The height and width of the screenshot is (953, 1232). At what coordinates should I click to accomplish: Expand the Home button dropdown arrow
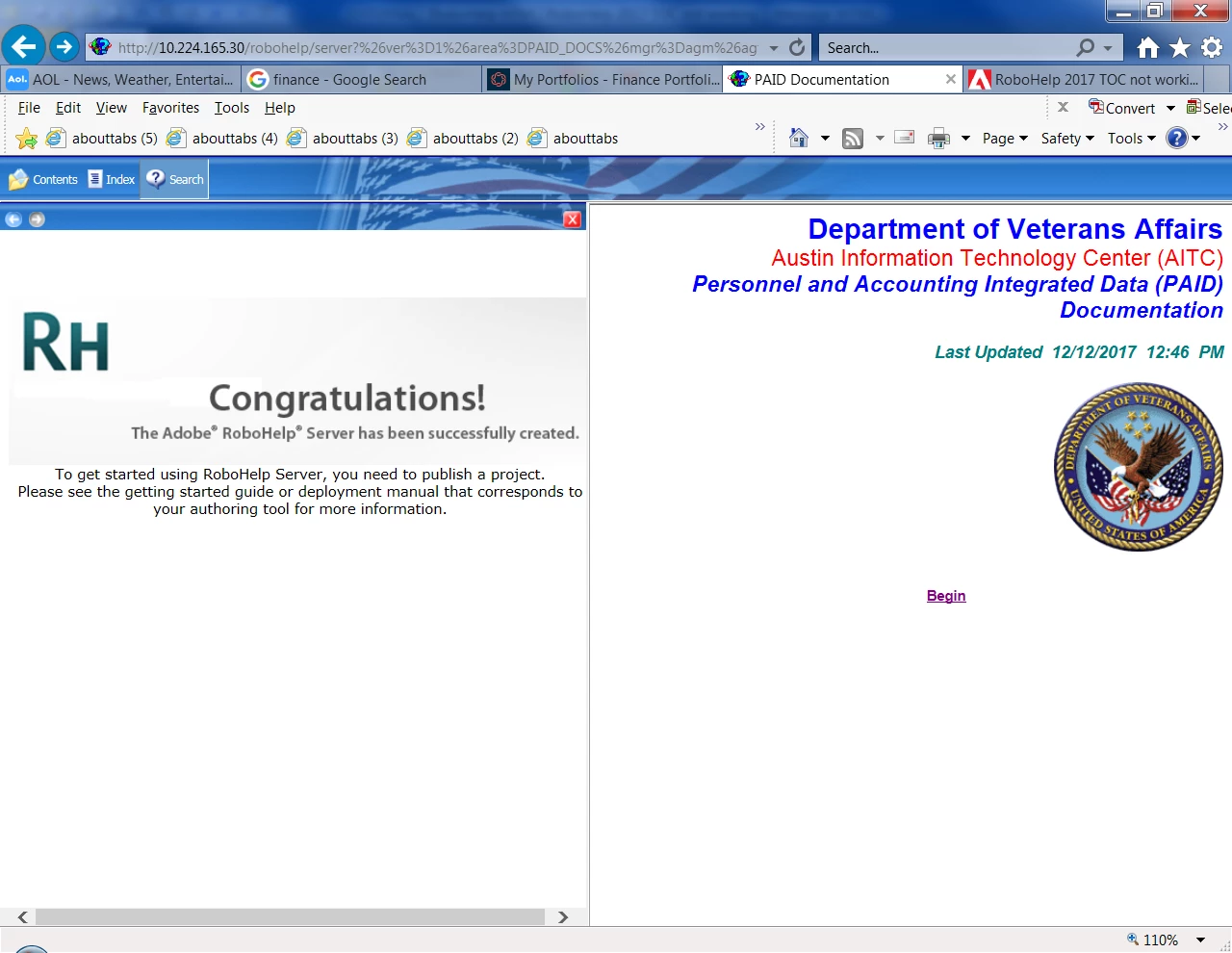pos(825,139)
